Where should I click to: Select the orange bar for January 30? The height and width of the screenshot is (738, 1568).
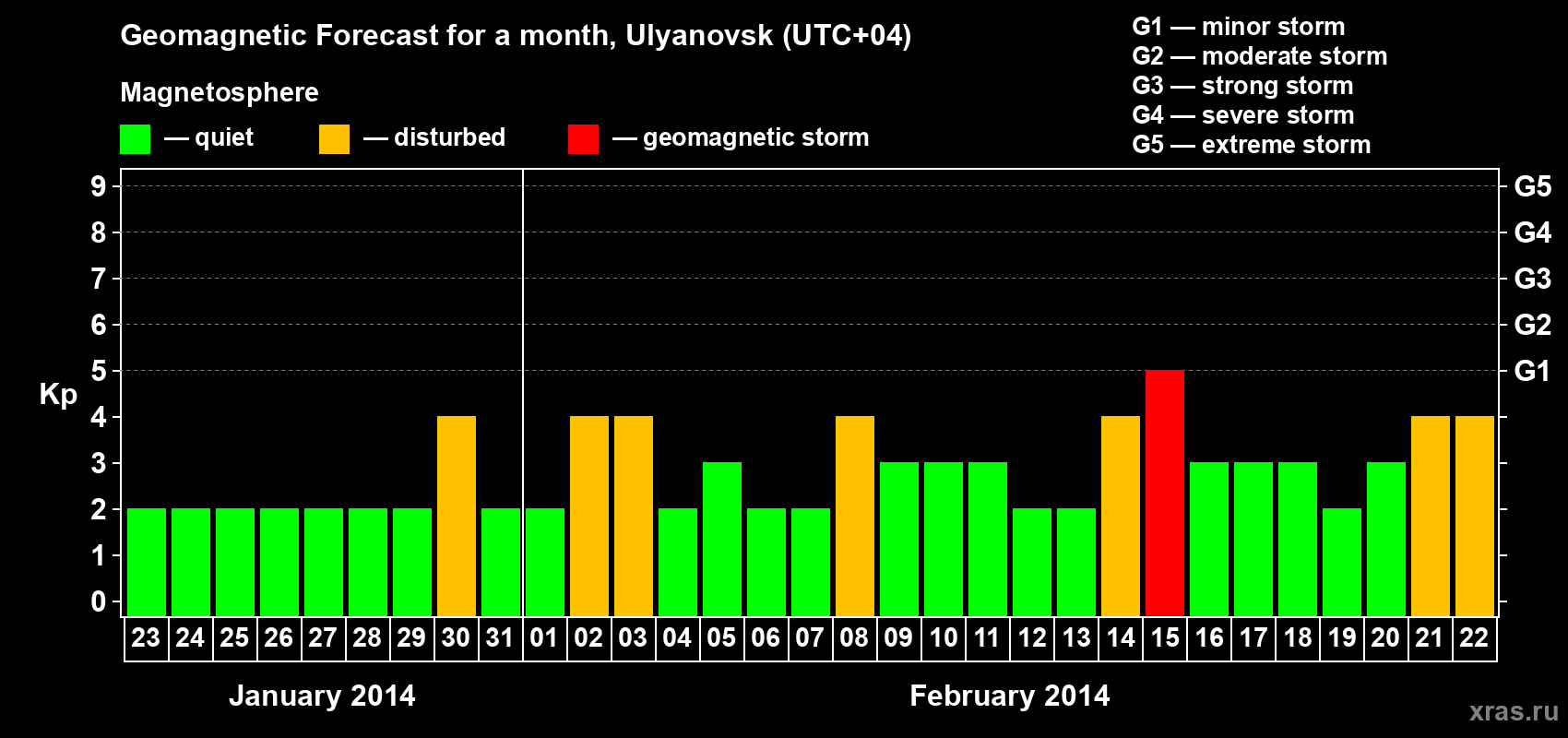point(457,517)
